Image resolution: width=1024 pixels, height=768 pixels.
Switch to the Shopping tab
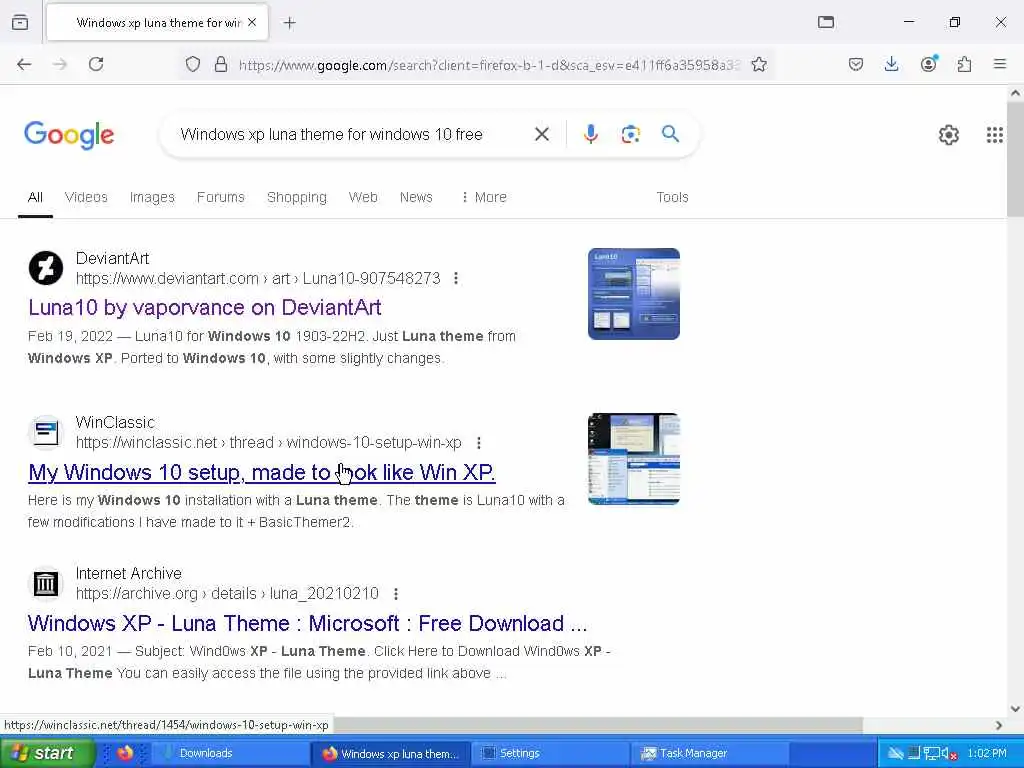click(x=296, y=197)
